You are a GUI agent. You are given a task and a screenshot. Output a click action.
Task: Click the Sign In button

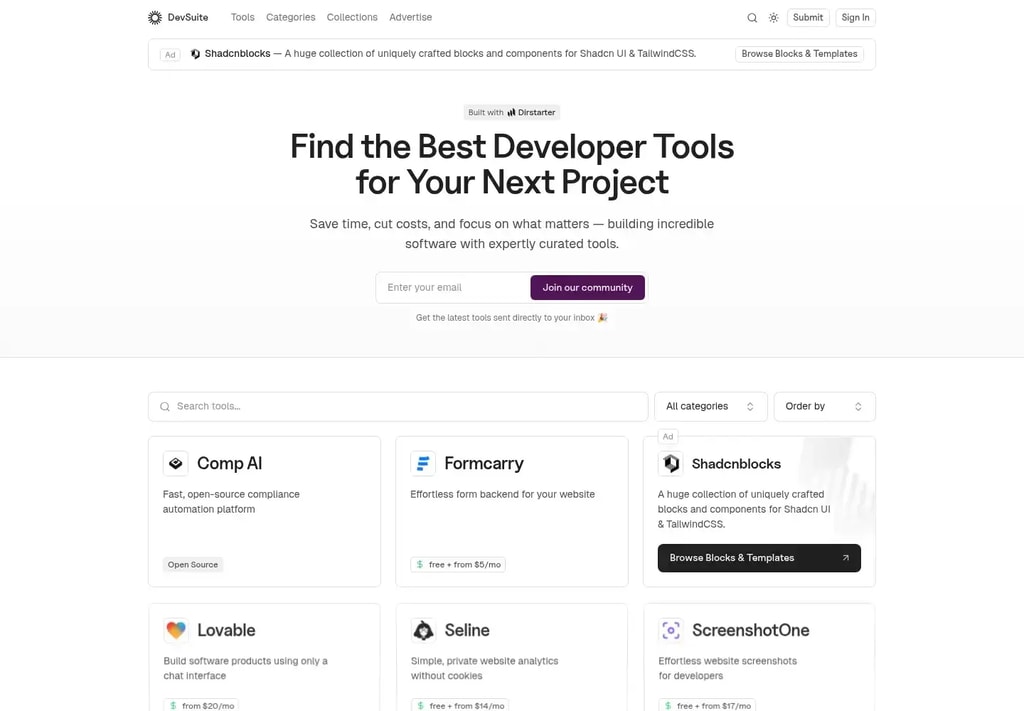pos(855,18)
